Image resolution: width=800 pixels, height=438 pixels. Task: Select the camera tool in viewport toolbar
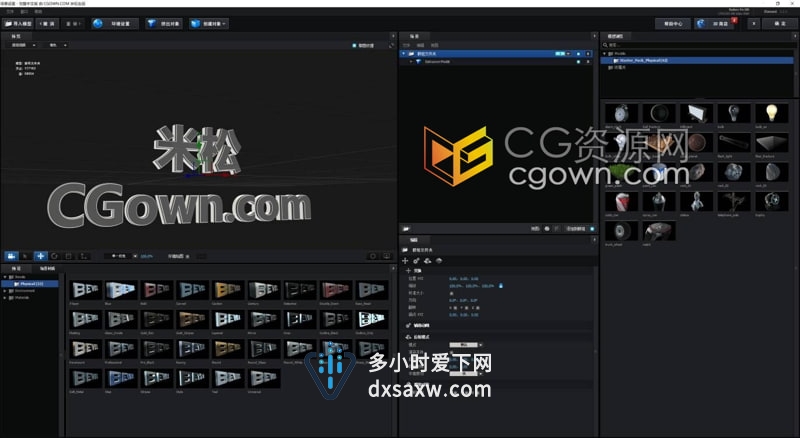click(11, 256)
